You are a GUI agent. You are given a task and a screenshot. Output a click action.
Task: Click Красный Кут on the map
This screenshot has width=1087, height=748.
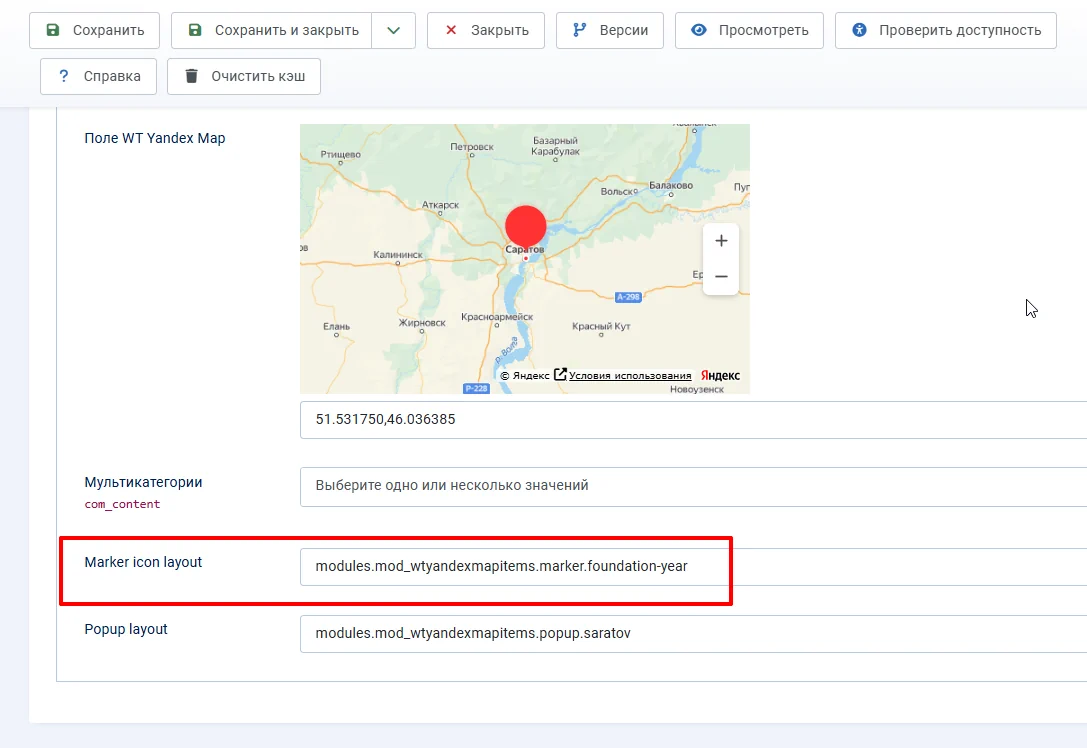pyautogui.click(x=601, y=326)
